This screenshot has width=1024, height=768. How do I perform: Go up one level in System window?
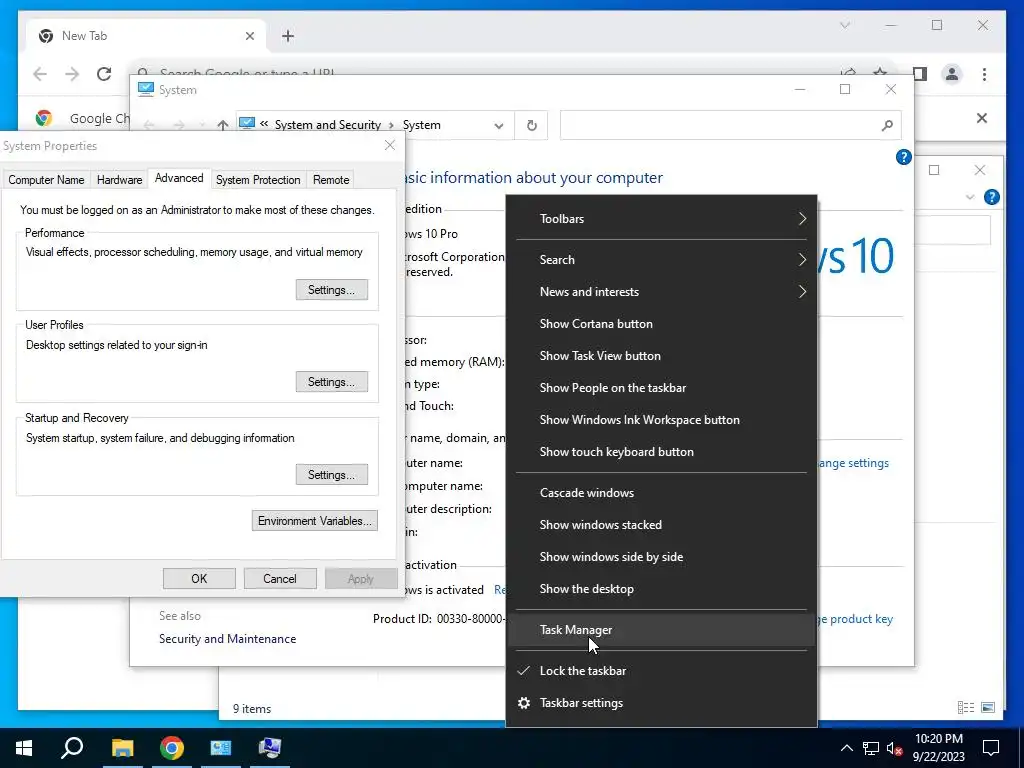[223, 125]
